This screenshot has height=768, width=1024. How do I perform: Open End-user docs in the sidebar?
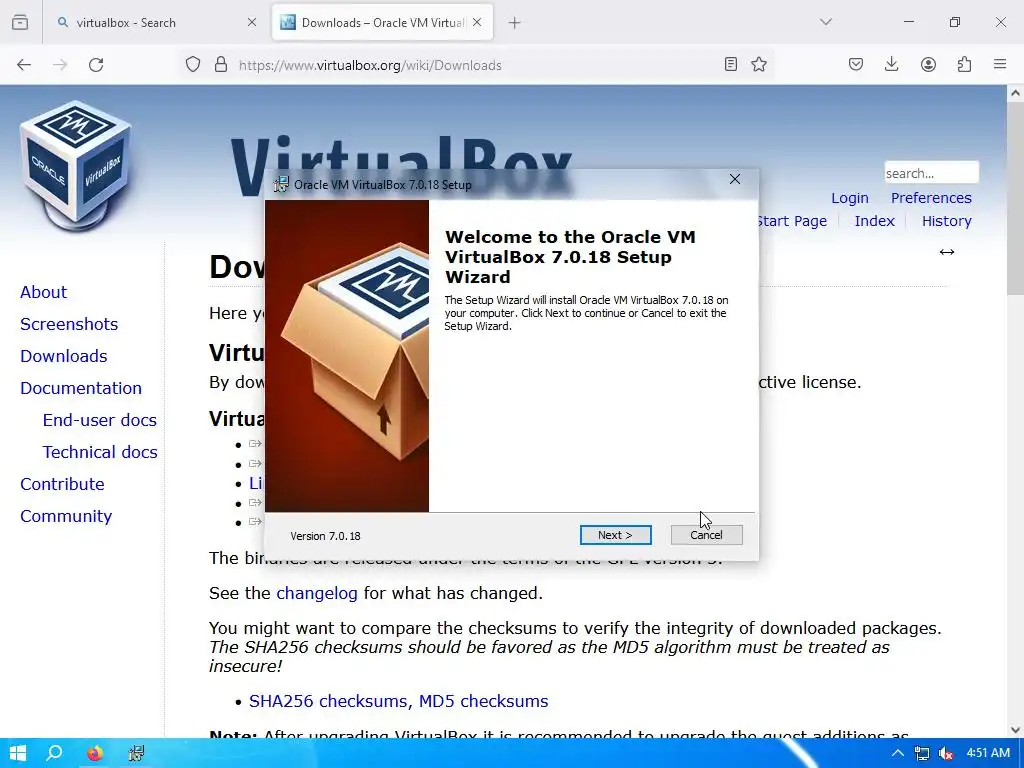[99, 420]
